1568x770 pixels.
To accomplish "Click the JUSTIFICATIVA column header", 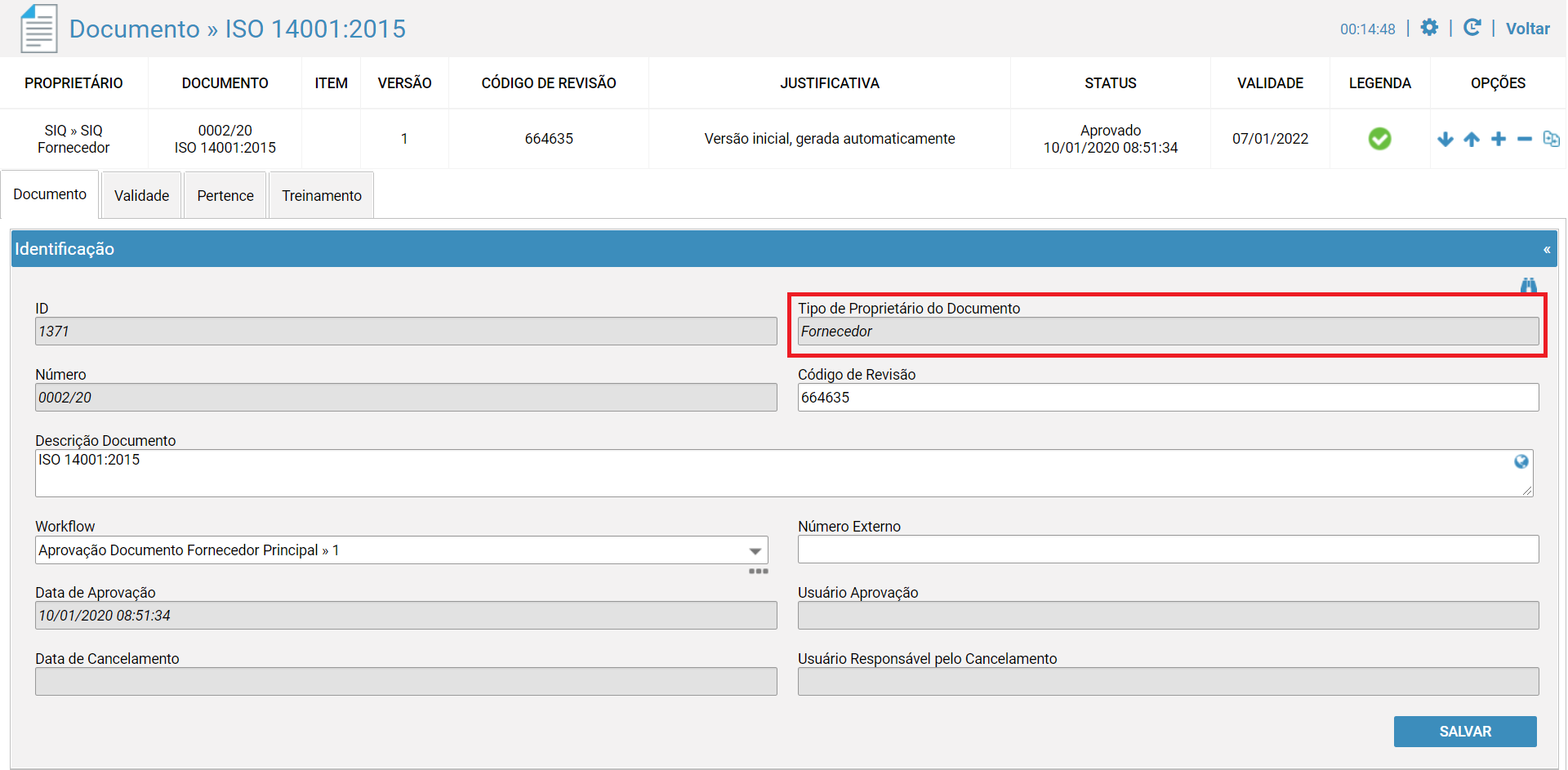I will click(x=830, y=83).
